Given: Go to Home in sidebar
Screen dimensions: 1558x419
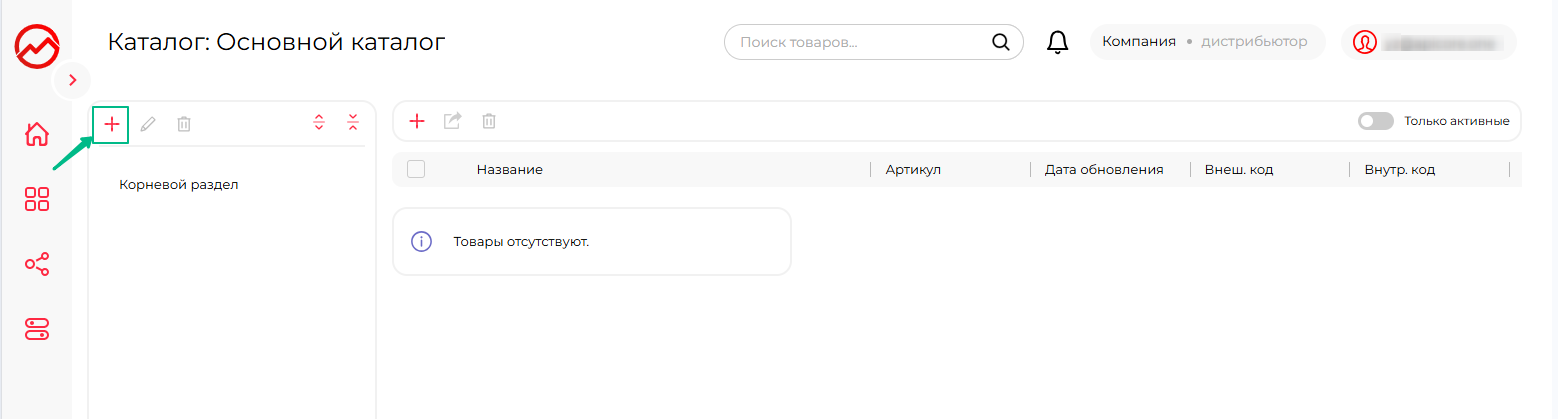Looking at the screenshot, I should click(37, 133).
